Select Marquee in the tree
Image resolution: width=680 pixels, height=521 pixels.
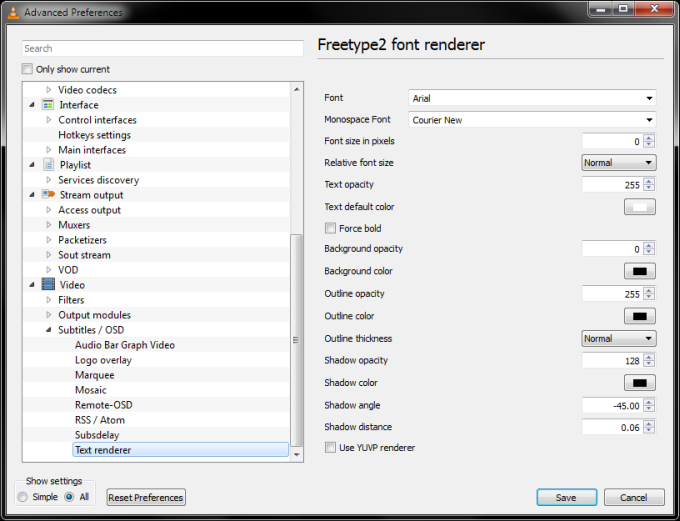click(95, 375)
